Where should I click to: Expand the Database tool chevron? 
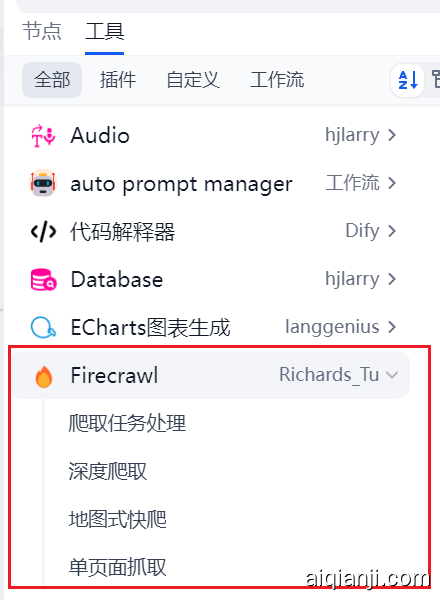392,279
